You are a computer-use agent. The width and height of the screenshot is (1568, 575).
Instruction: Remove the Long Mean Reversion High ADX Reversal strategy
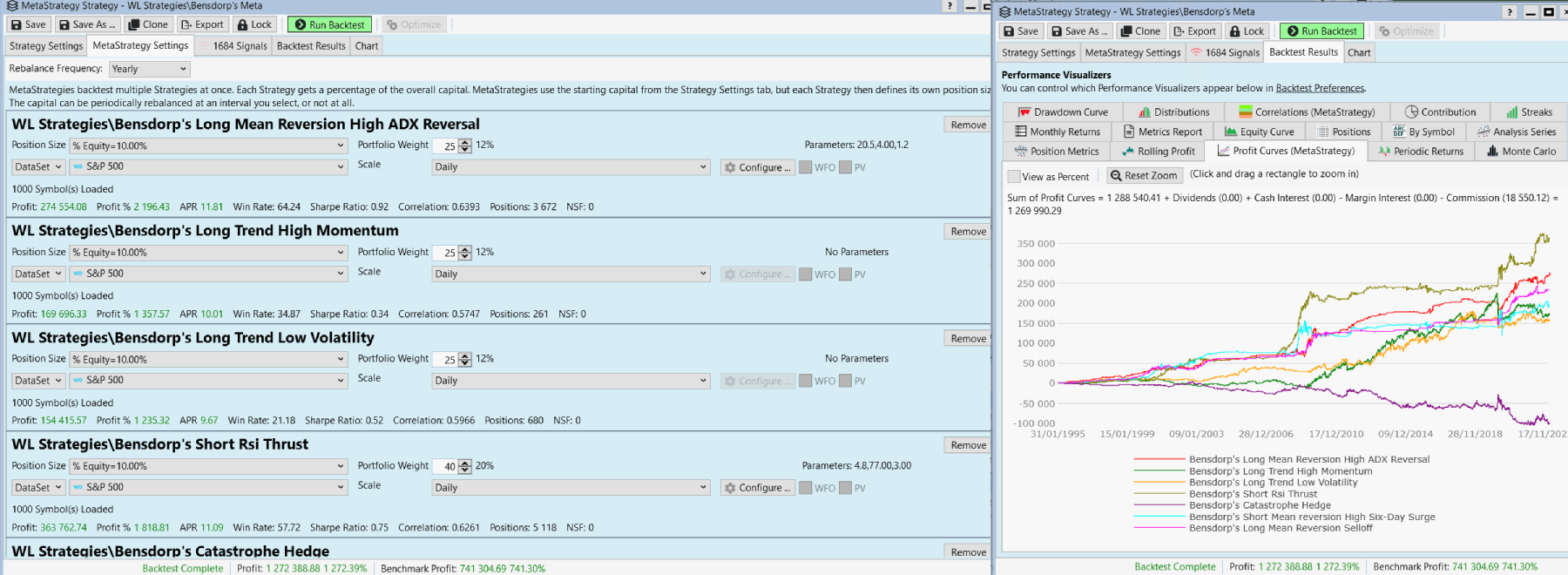[x=968, y=125]
